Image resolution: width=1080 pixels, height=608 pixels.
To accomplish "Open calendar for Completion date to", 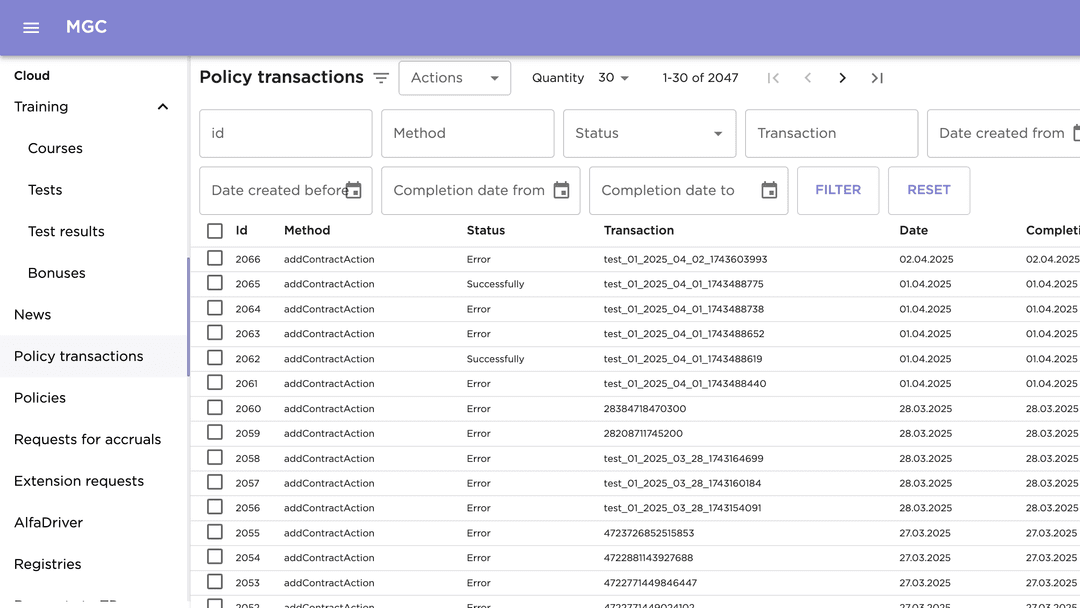I will coord(769,190).
